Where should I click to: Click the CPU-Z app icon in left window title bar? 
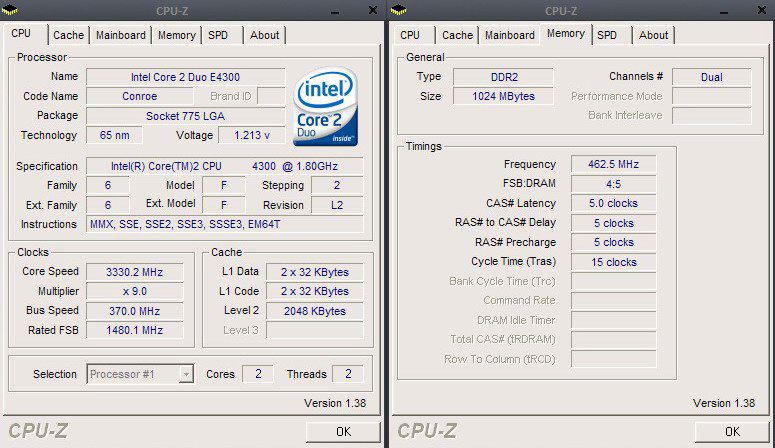click(9, 10)
